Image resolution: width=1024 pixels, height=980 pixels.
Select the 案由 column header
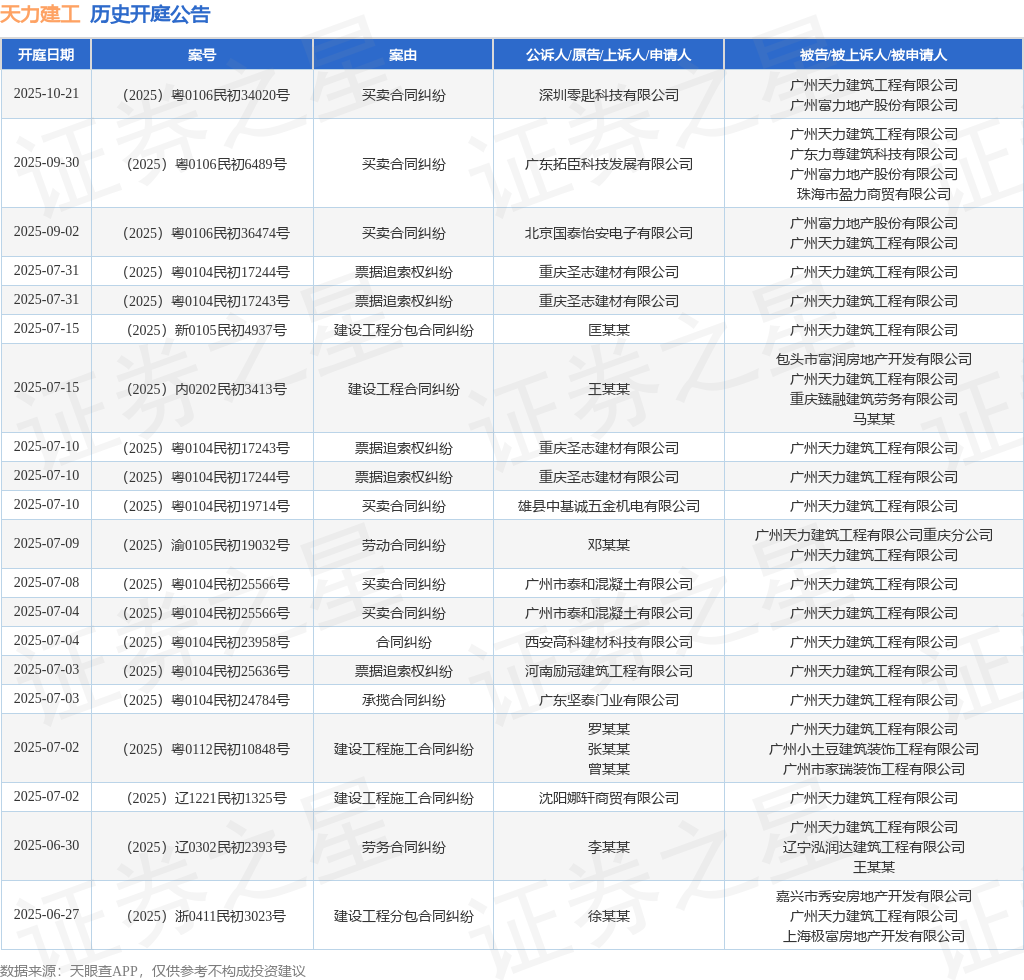403,55
